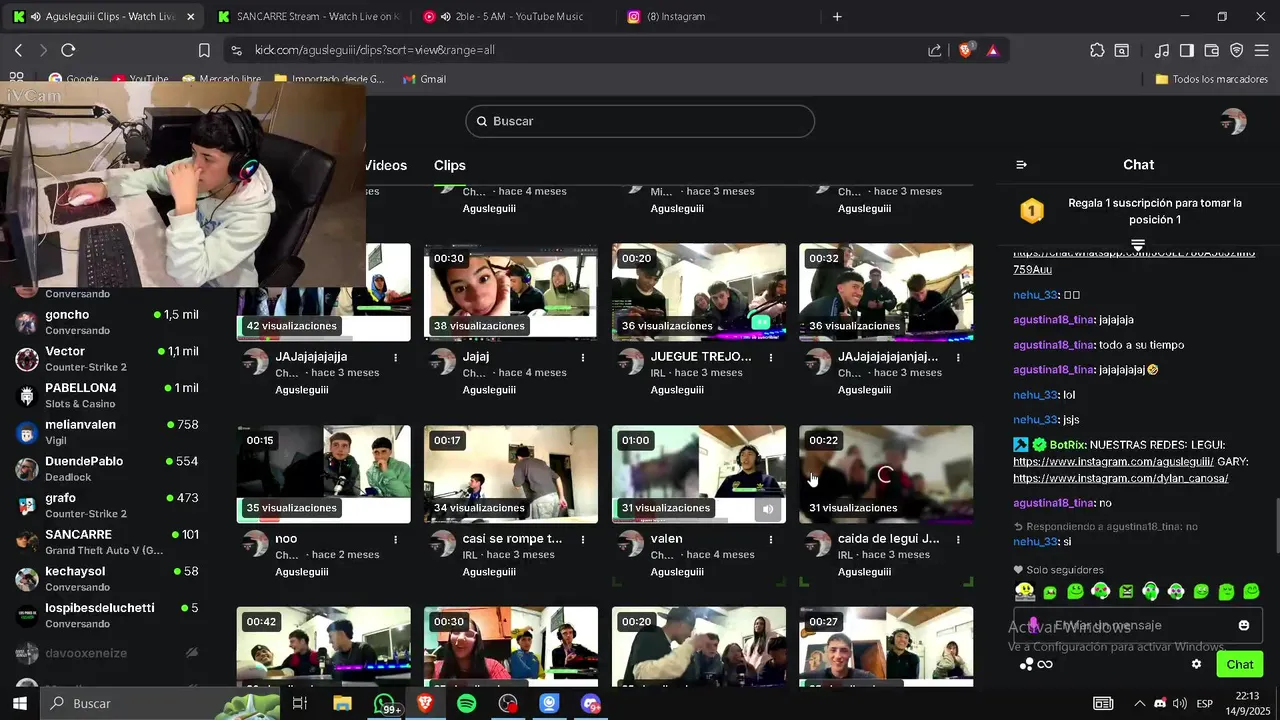
Task: Open WhatsApp from the taskbar
Action: coord(385,704)
